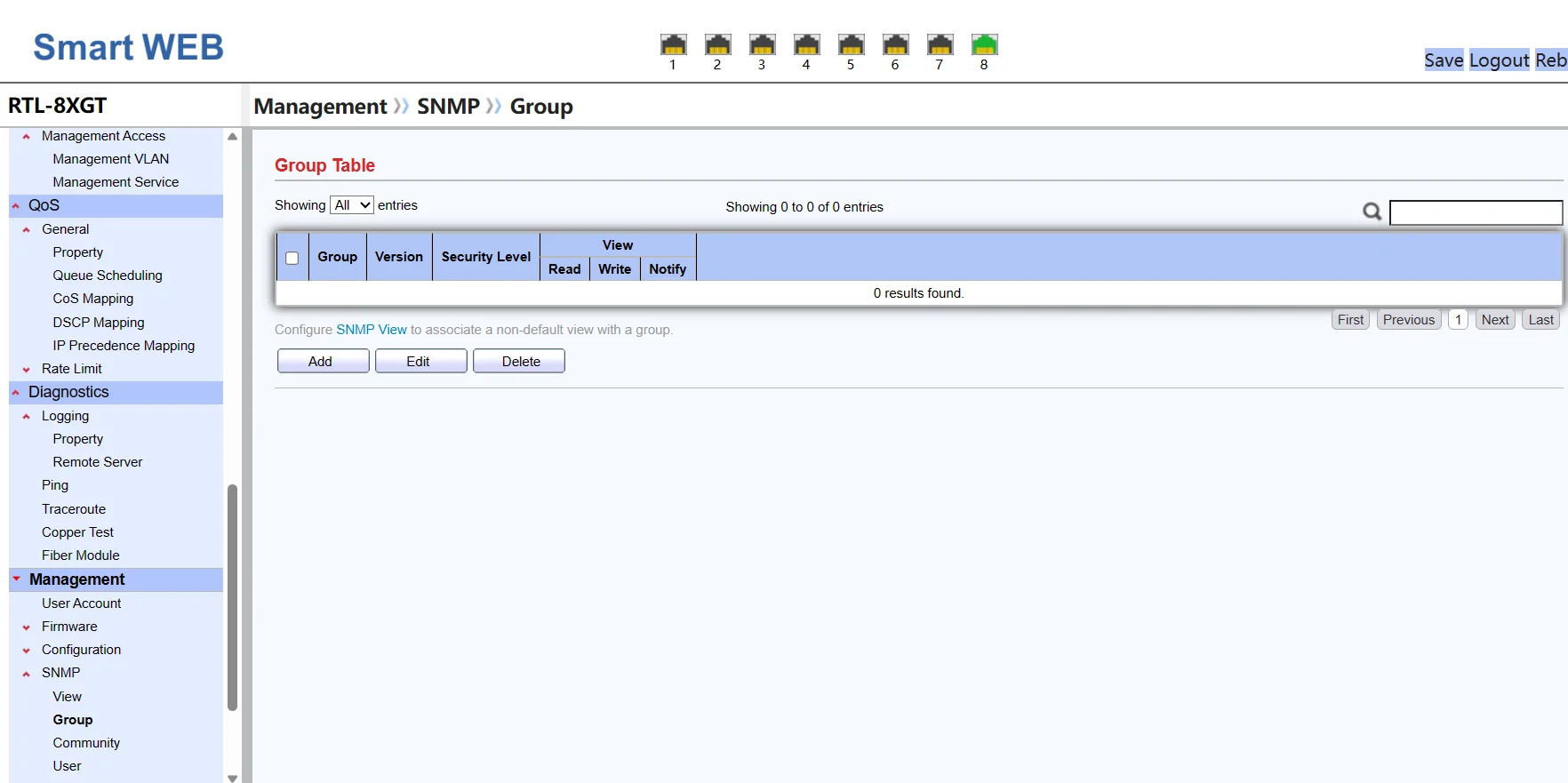
Task: Open the Community menu item
Action: 86,743
